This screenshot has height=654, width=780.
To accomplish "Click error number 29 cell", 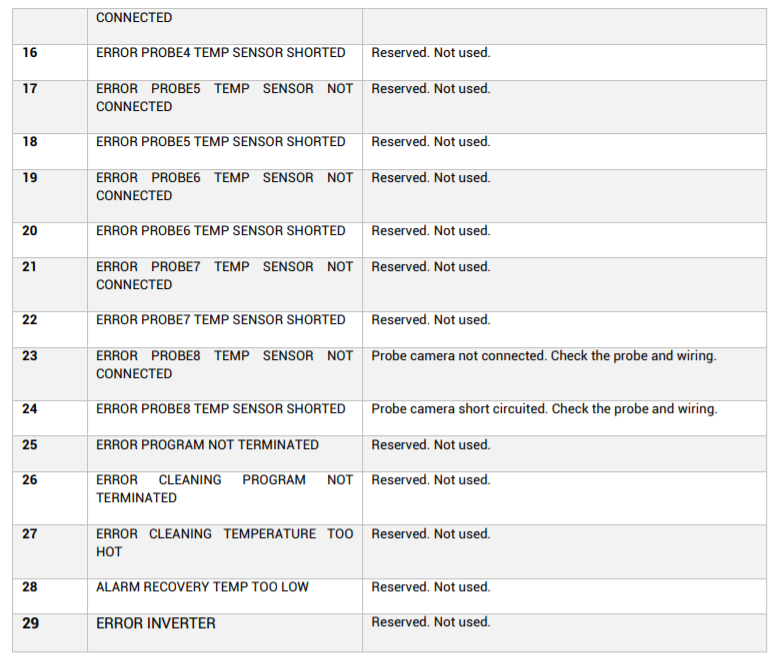I will tap(30, 623).
